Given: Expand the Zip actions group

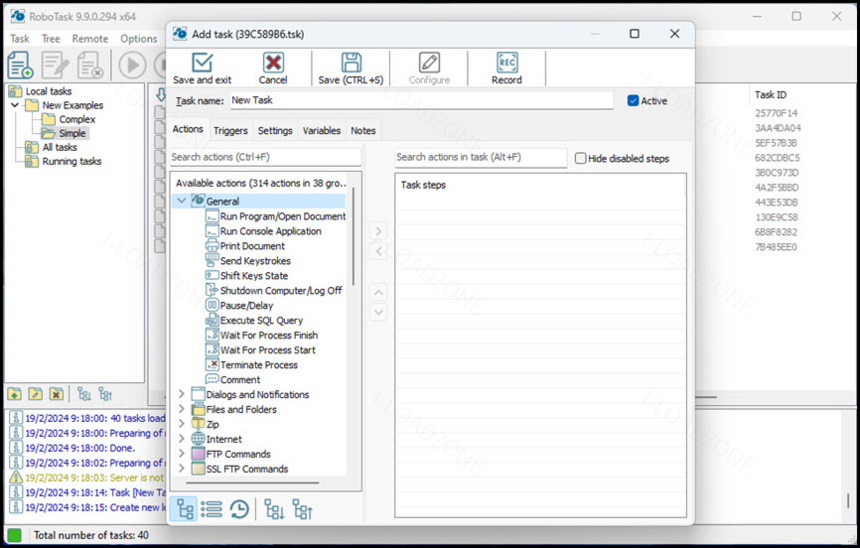Looking at the screenshot, I should point(182,423).
